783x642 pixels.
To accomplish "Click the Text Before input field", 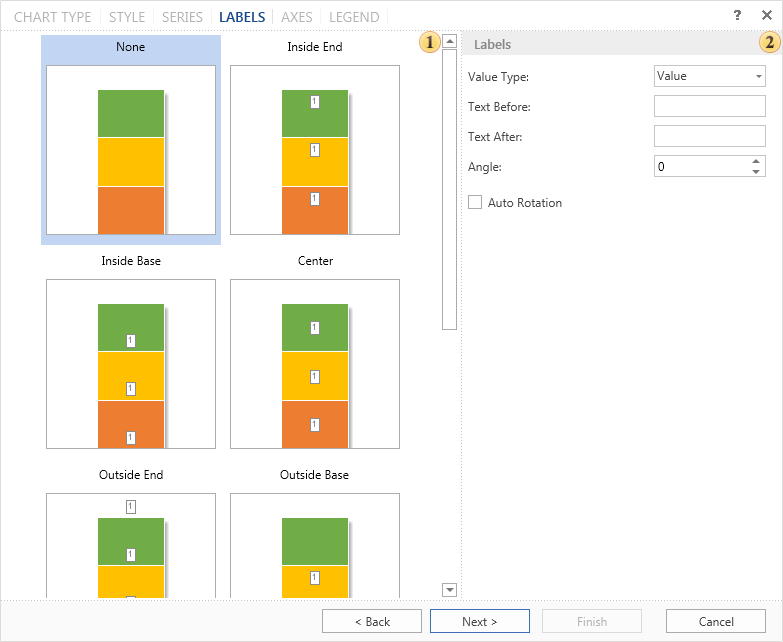I will pyautogui.click(x=709, y=106).
